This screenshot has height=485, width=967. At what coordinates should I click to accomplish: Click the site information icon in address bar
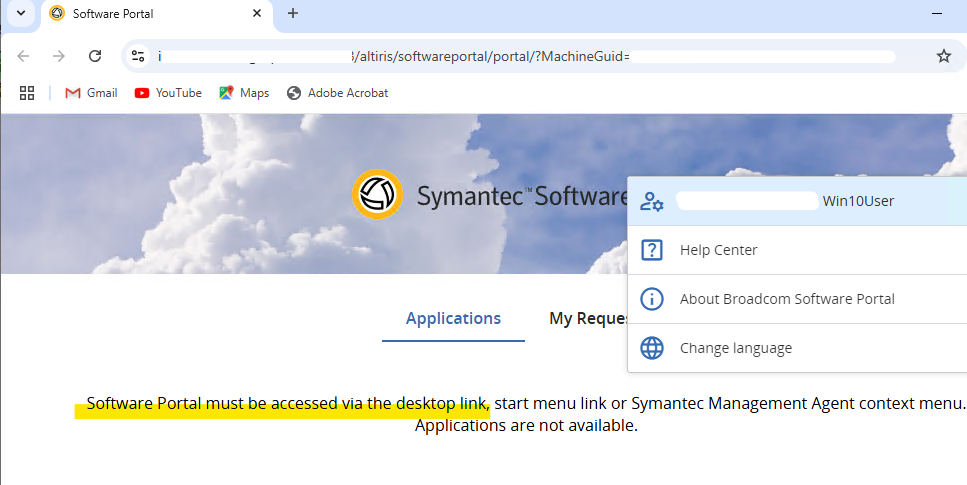(139, 56)
